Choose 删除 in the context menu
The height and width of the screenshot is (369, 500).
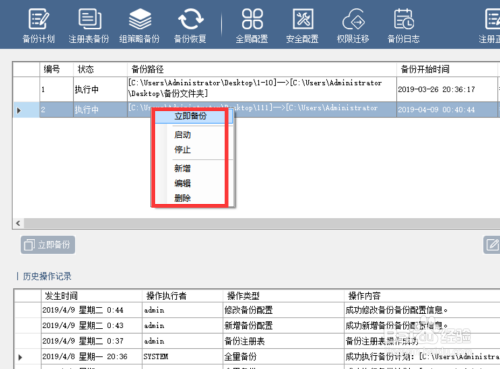point(182,198)
